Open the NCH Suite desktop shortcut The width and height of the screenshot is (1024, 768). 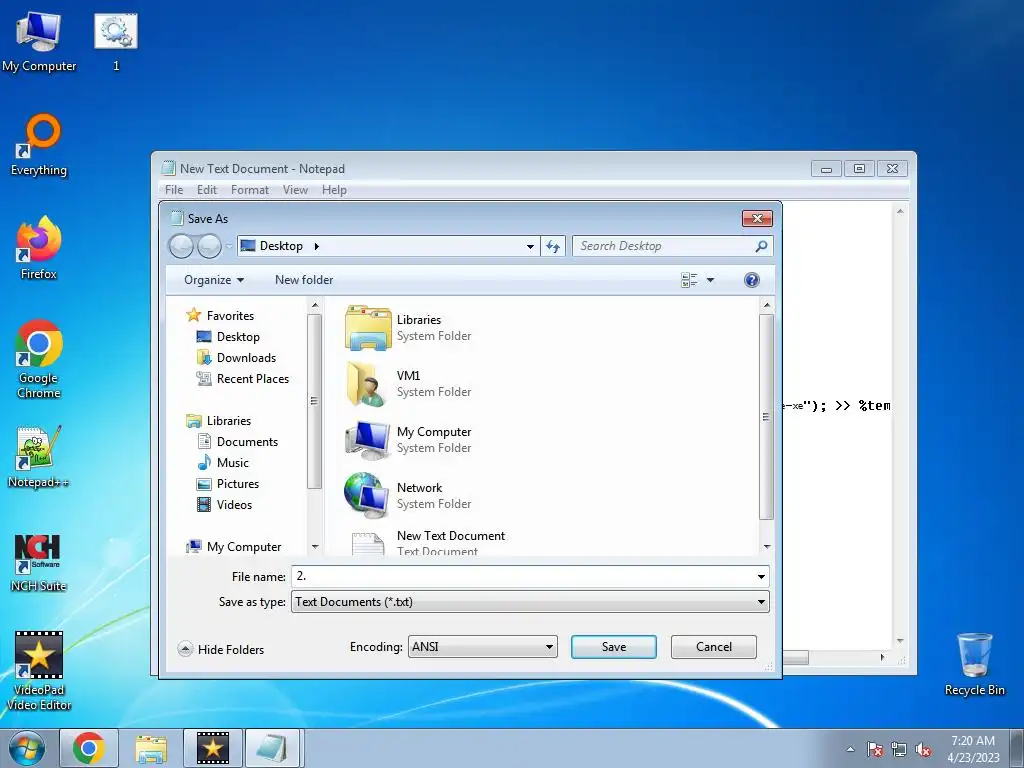(39, 563)
